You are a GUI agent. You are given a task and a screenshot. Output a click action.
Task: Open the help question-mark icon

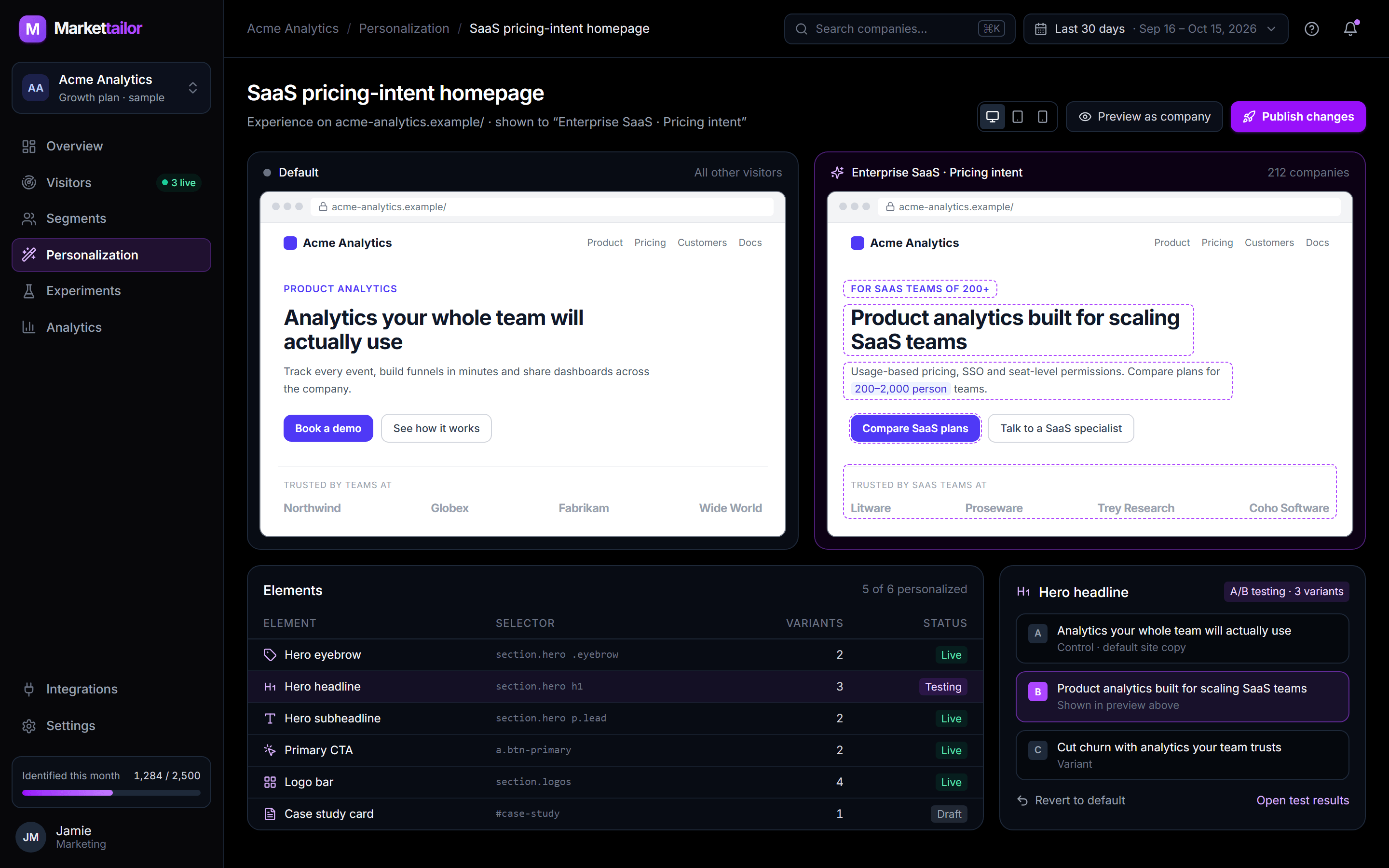[1311, 29]
